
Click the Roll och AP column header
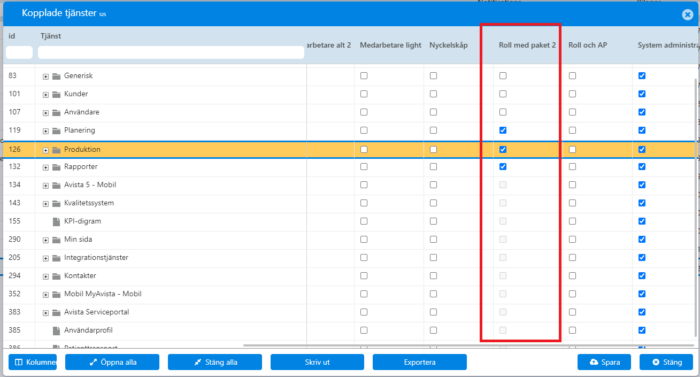pos(588,45)
